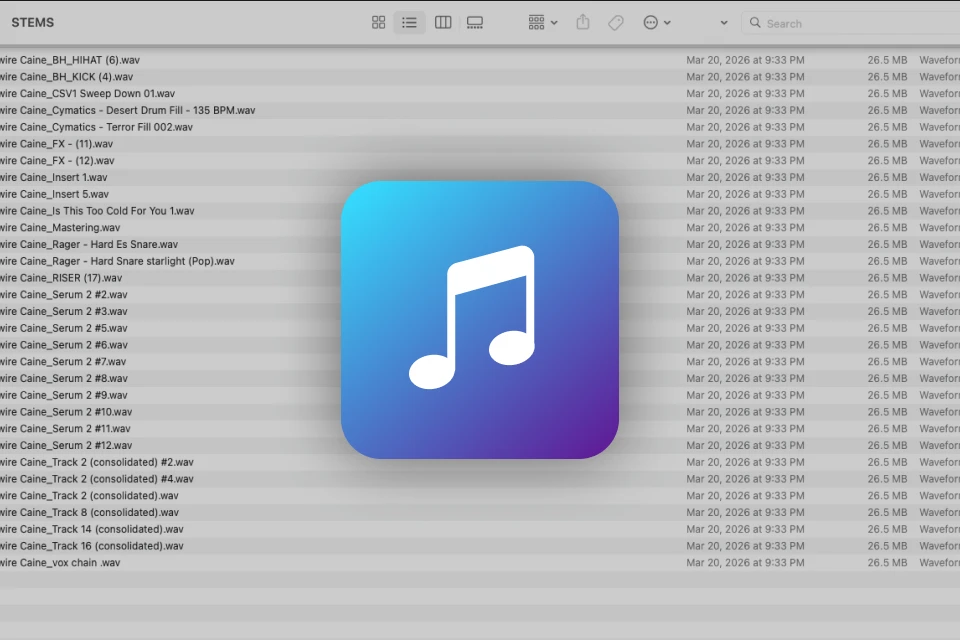Open the group-by options dropdown

pos(543,23)
